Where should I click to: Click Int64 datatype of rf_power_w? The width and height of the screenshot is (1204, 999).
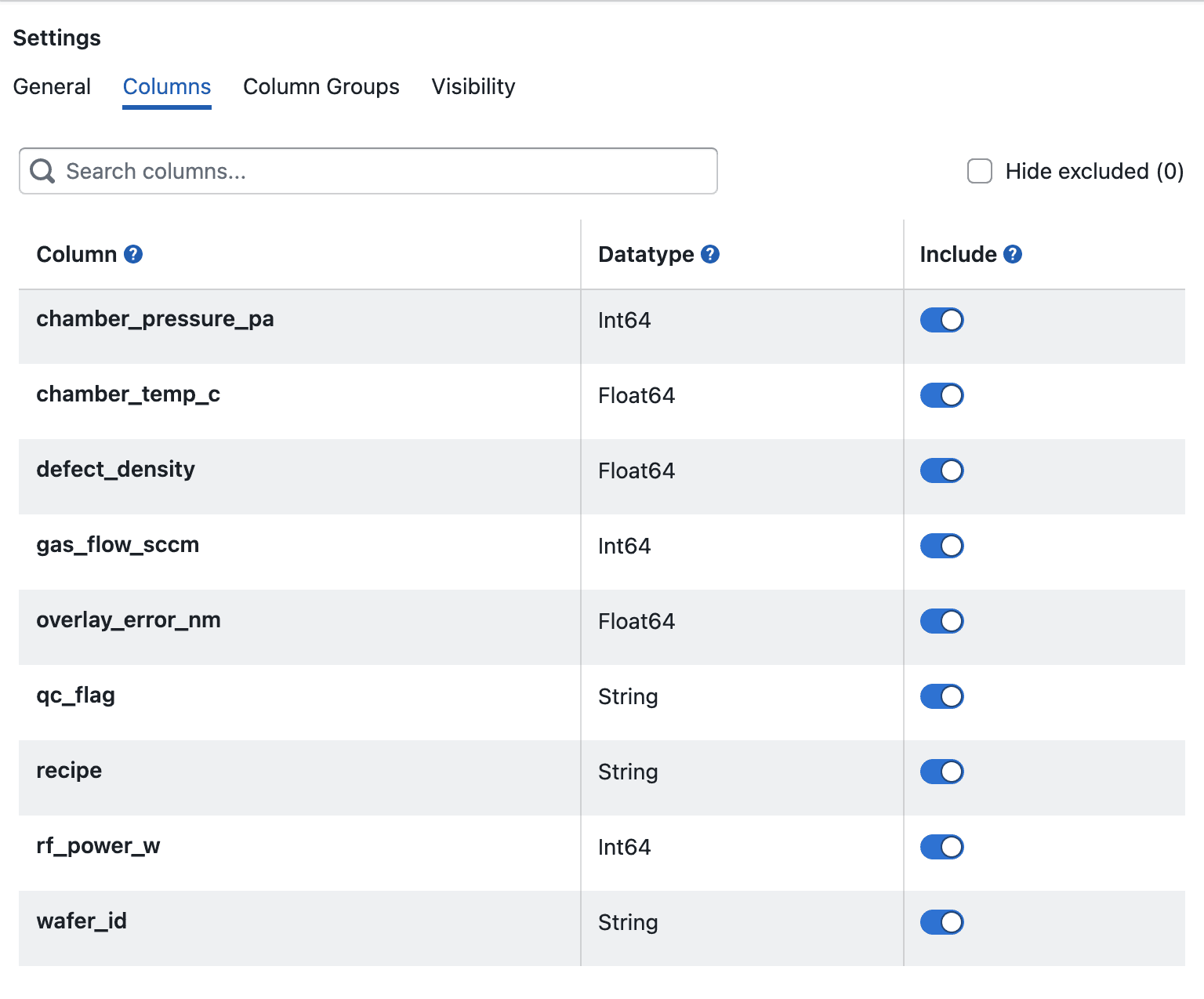tap(625, 847)
